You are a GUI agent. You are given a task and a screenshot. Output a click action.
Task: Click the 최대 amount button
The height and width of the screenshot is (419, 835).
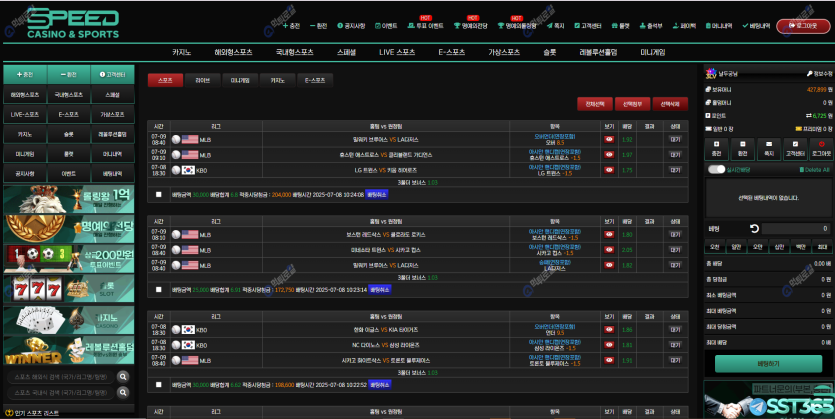822,247
